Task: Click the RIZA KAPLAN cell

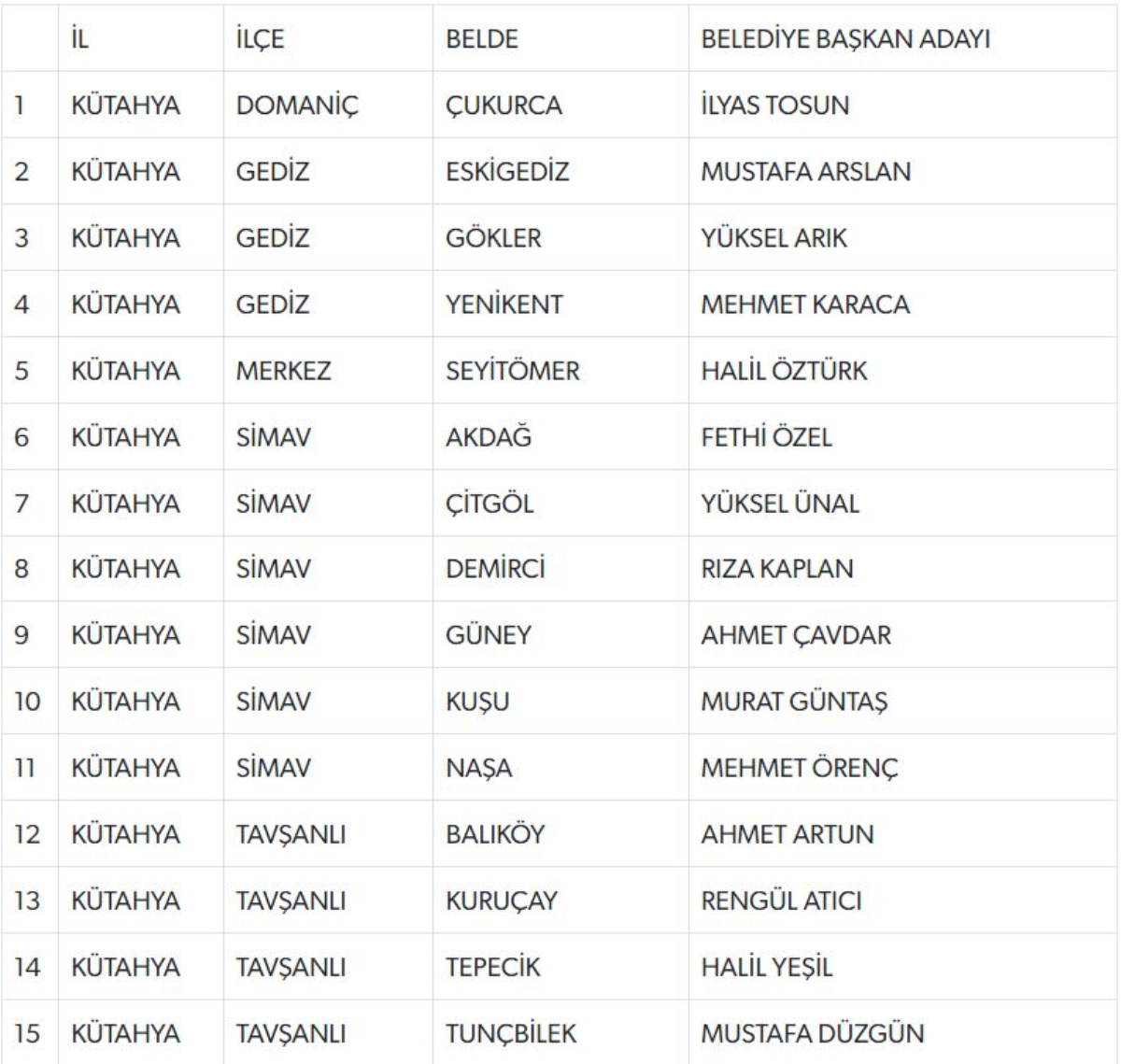Action: (x=776, y=569)
